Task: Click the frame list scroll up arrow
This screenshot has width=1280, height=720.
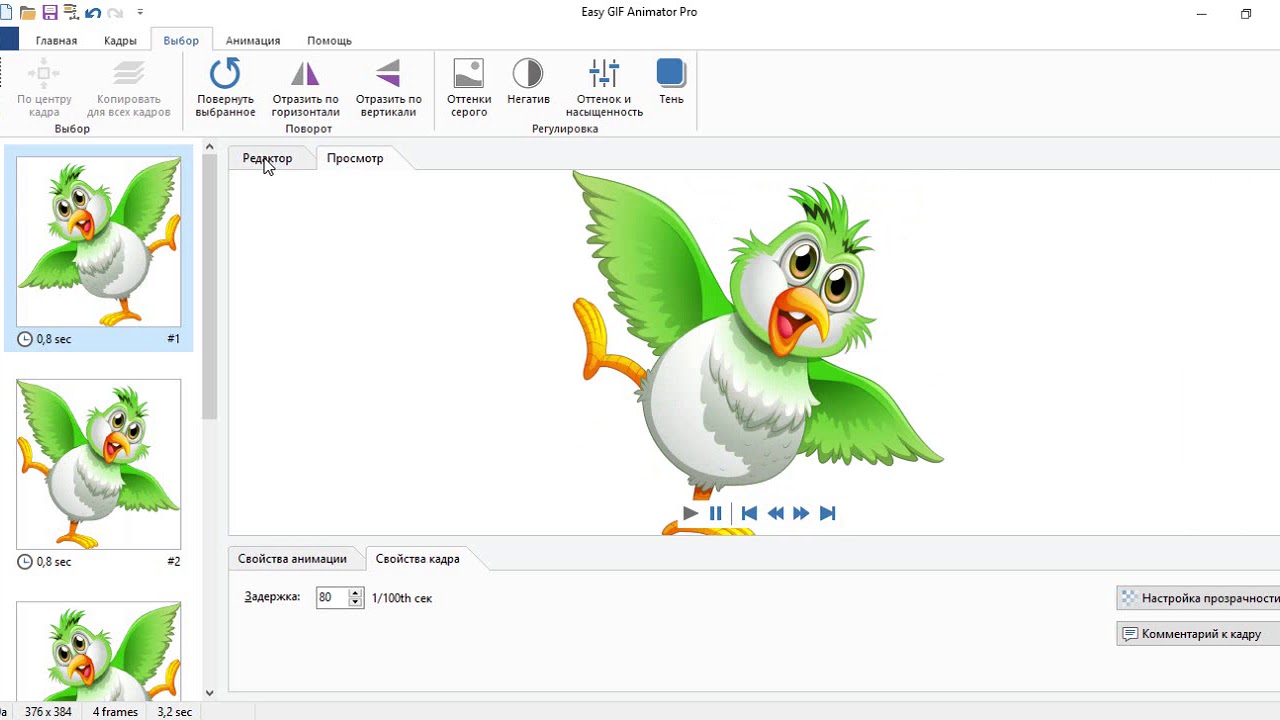Action: point(209,147)
